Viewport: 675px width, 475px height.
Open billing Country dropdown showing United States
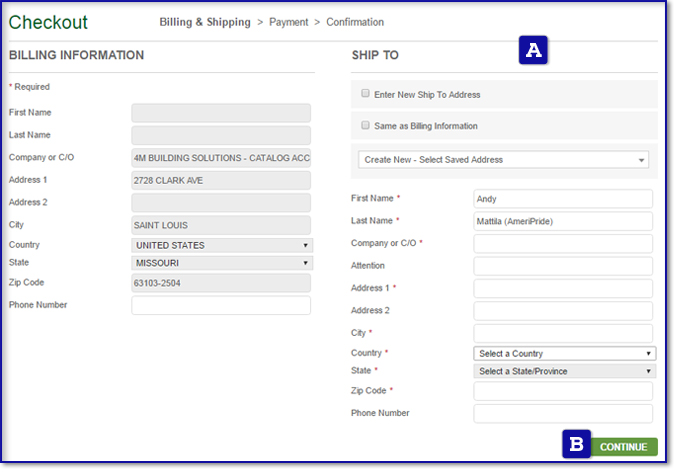coord(221,245)
